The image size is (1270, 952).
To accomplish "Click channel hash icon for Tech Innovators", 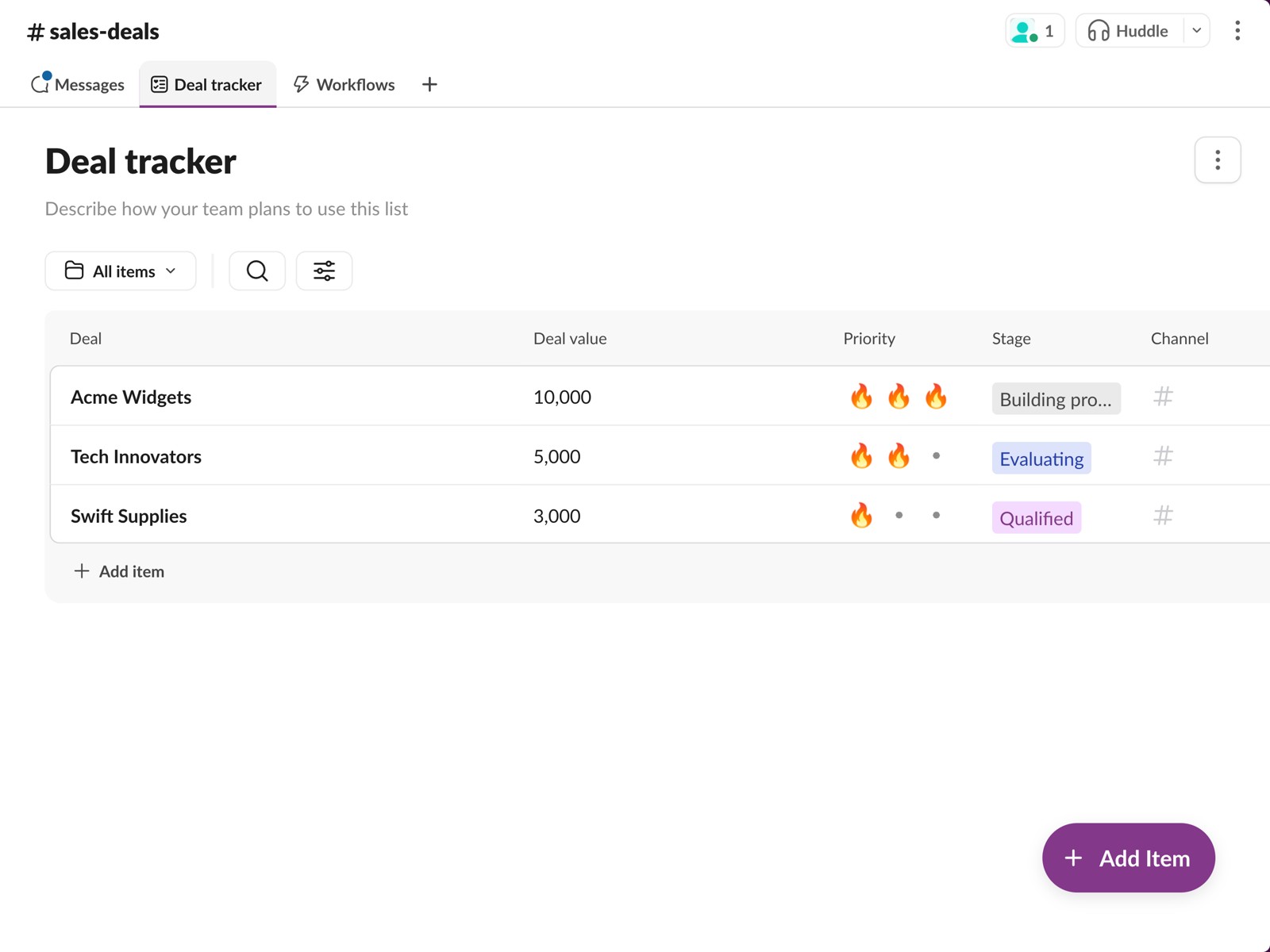I will click(x=1163, y=455).
